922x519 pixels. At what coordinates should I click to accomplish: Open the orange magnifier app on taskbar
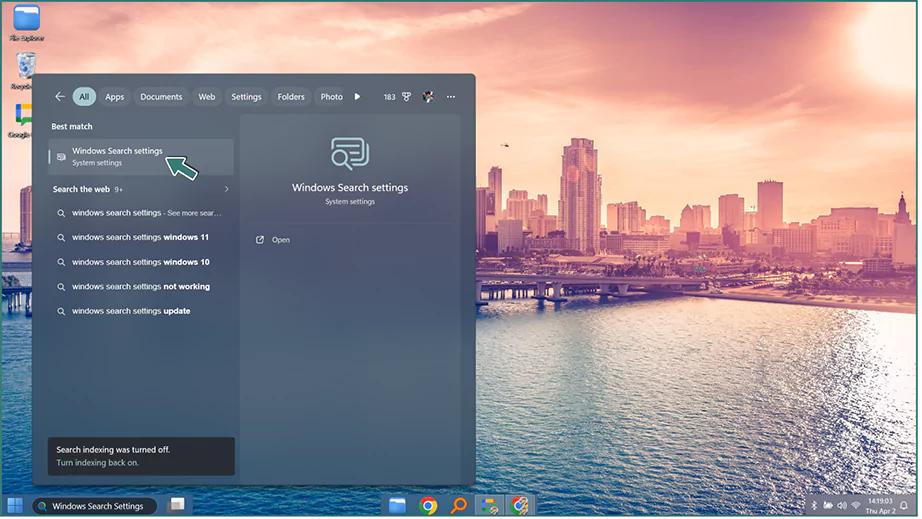pyautogui.click(x=460, y=507)
